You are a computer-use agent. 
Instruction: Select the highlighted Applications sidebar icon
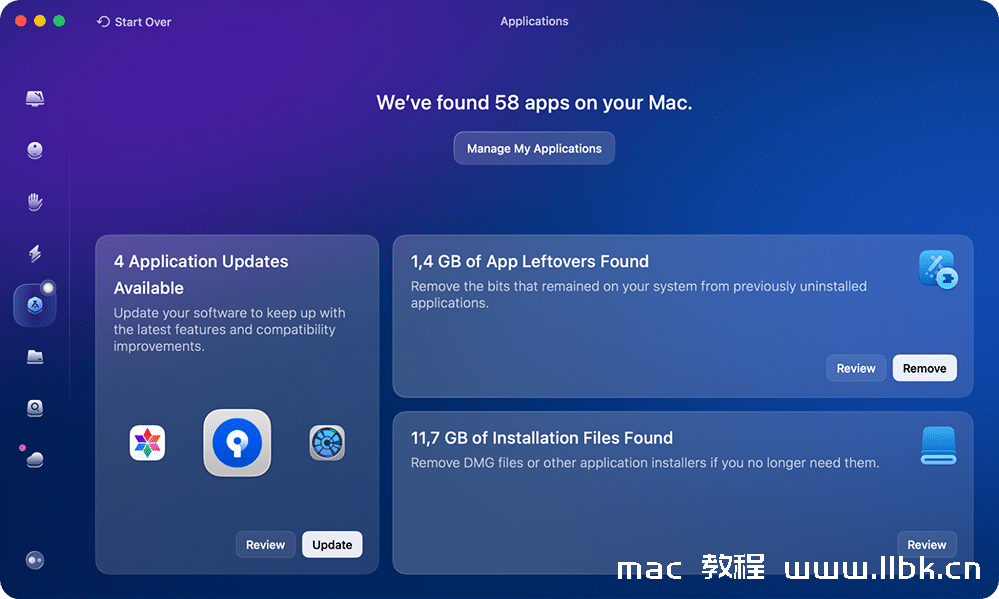(x=35, y=305)
